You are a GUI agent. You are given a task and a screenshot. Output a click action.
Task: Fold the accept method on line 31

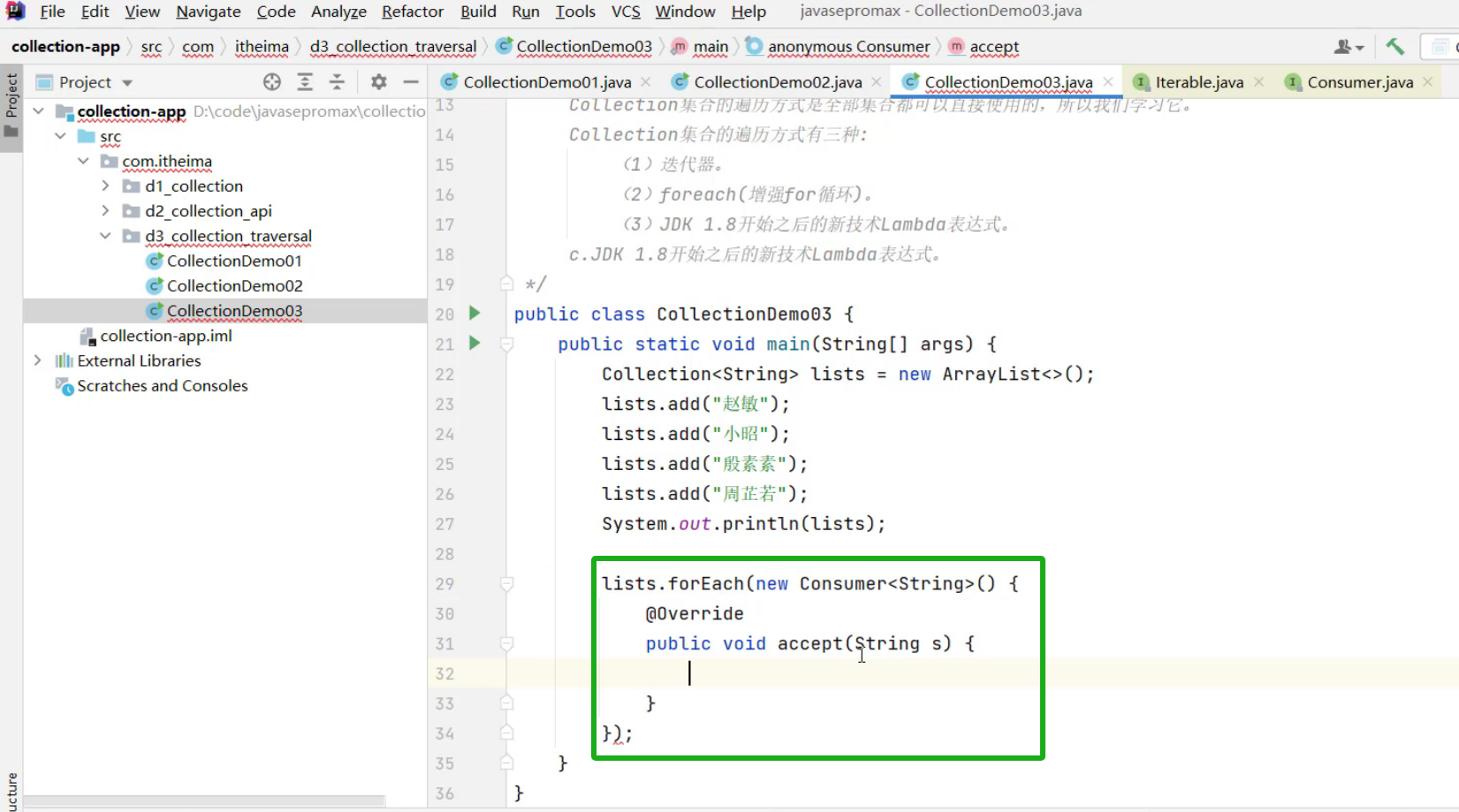coord(506,643)
